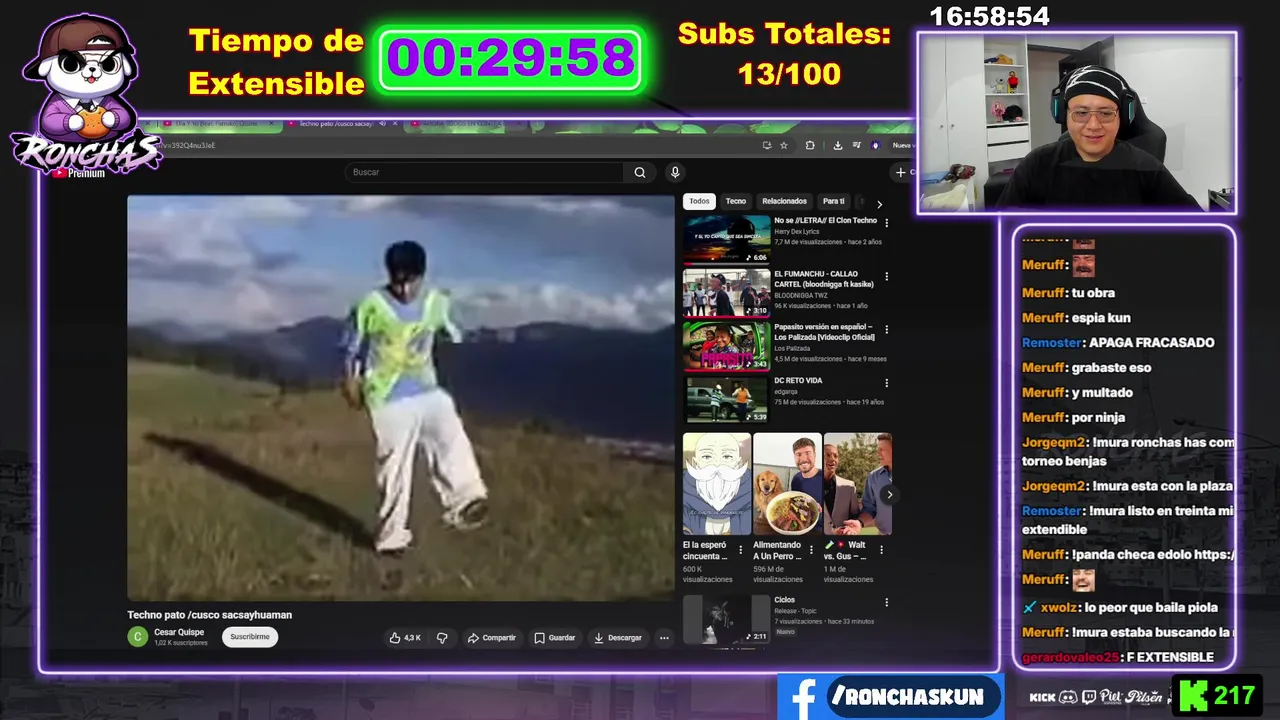Open Ciclos video thumbnail
The image size is (1280, 720).
pyautogui.click(x=726, y=620)
